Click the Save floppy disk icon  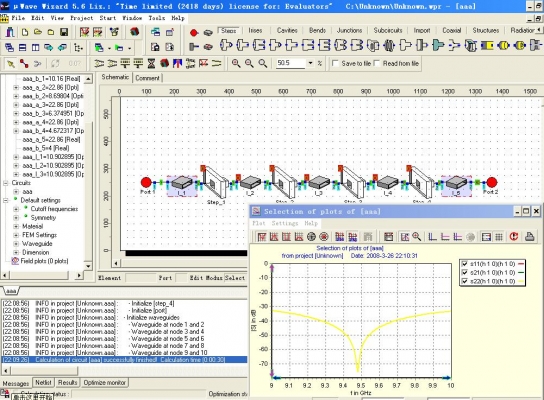pos(64,32)
